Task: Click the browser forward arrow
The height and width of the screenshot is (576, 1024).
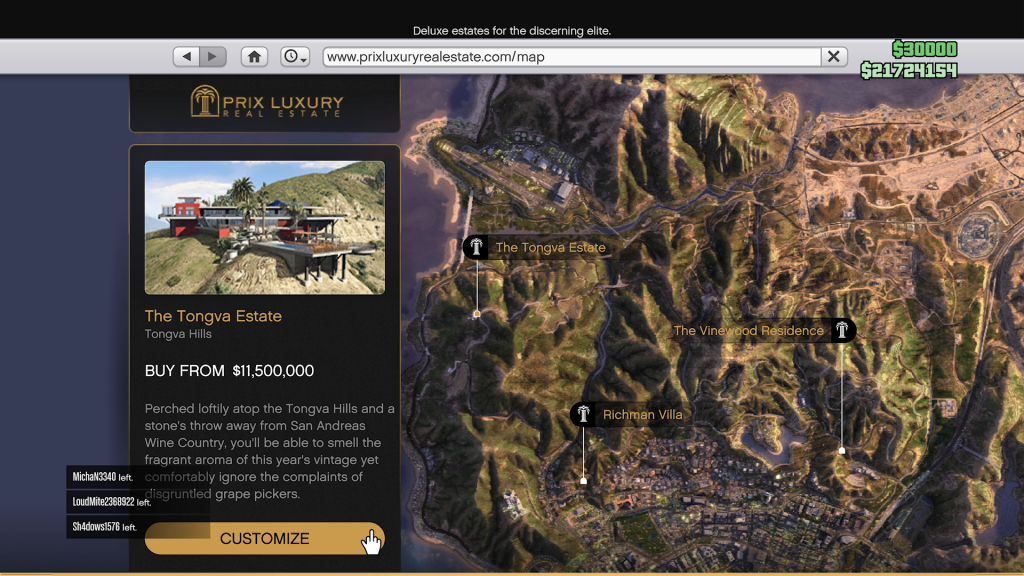Action: (x=212, y=57)
